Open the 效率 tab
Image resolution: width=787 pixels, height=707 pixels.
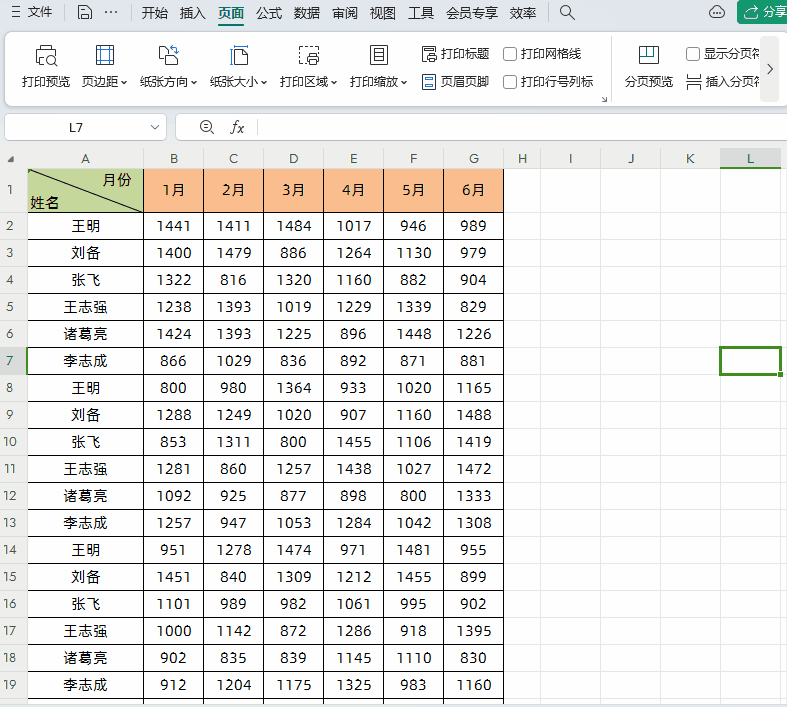pos(522,13)
